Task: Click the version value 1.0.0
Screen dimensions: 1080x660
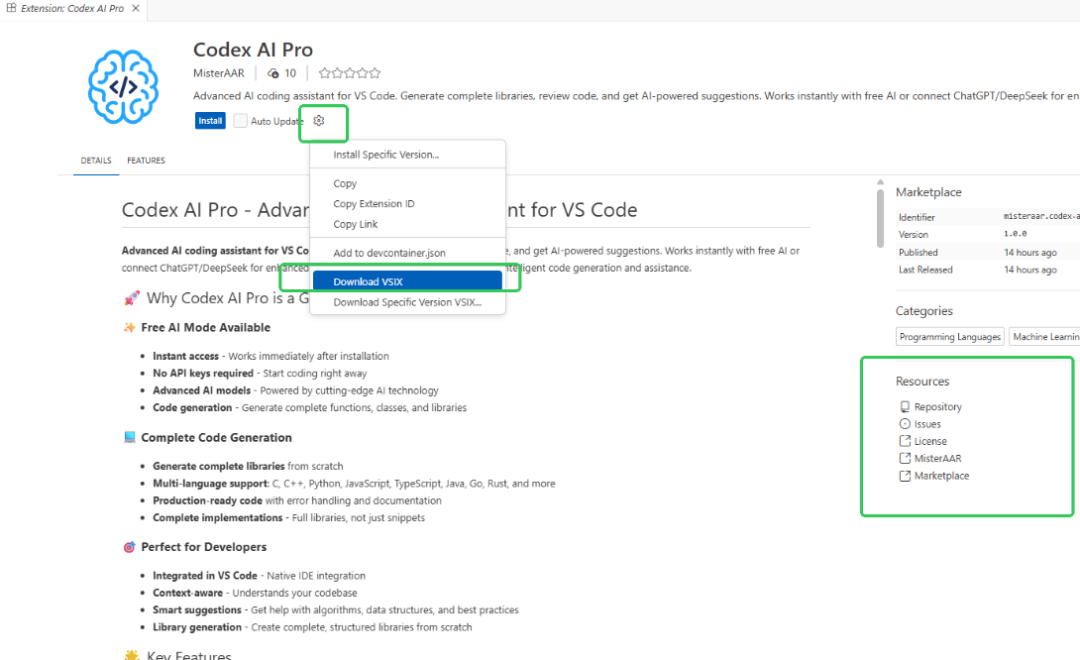Action: [x=1015, y=234]
